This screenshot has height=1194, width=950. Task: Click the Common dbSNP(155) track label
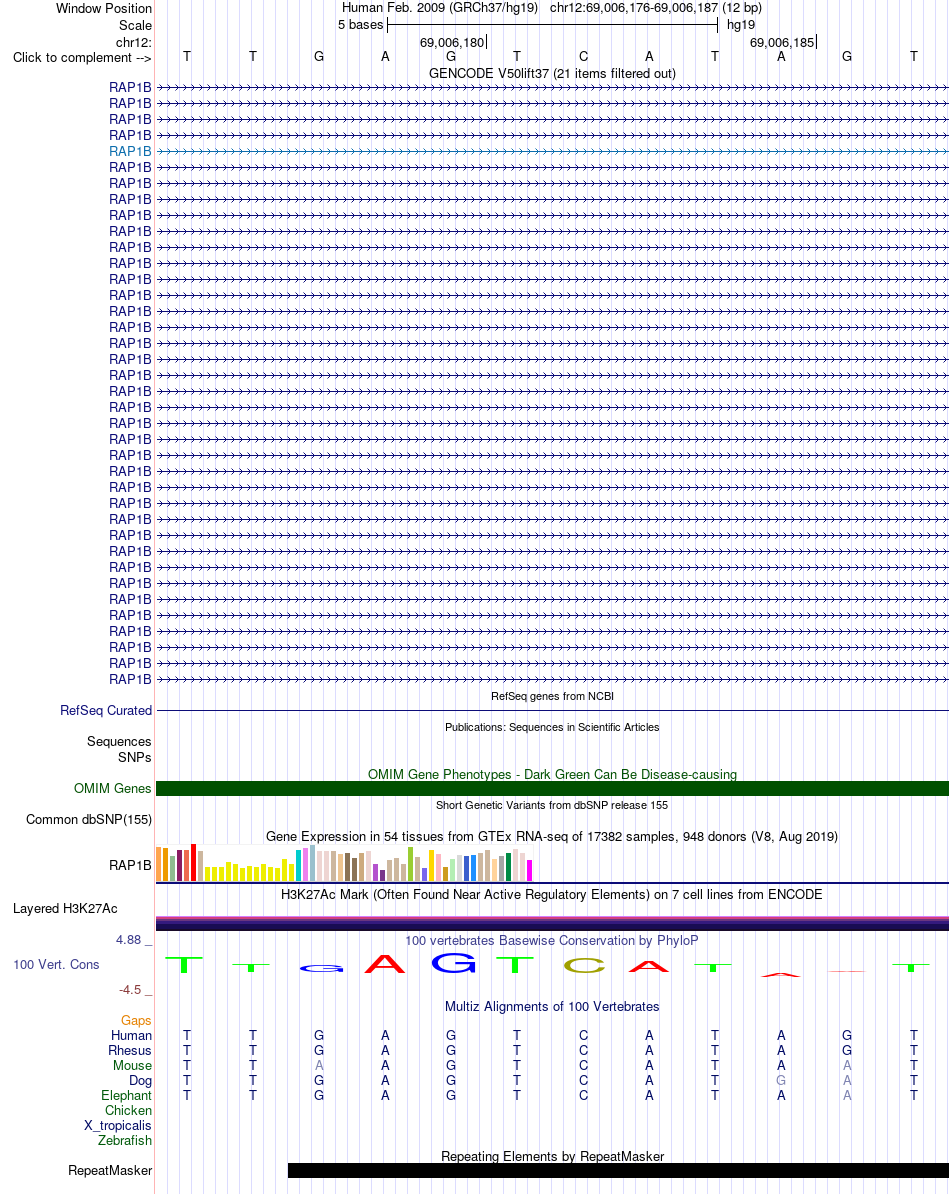coord(89,820)
